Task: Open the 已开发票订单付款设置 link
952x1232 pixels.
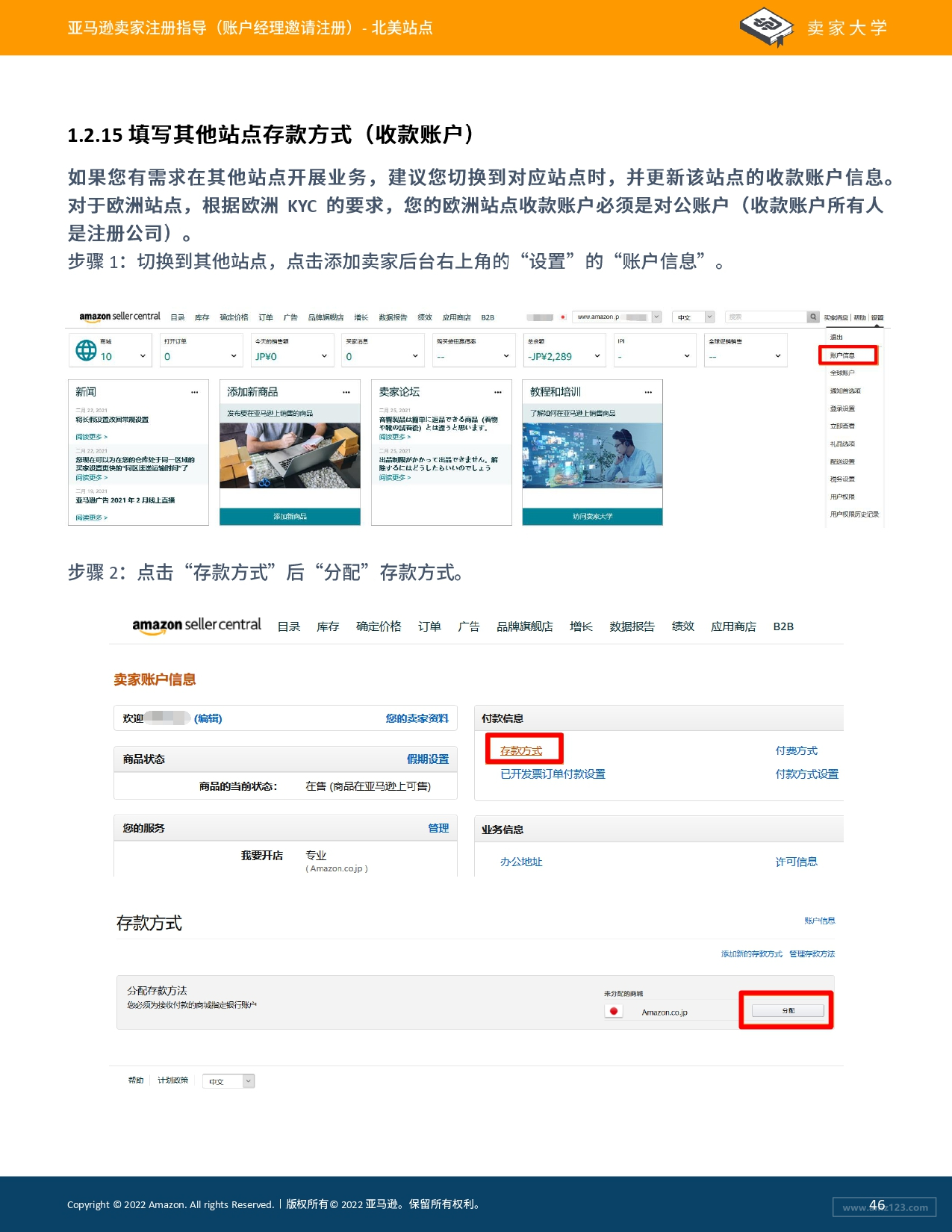Action: [553, 774]
